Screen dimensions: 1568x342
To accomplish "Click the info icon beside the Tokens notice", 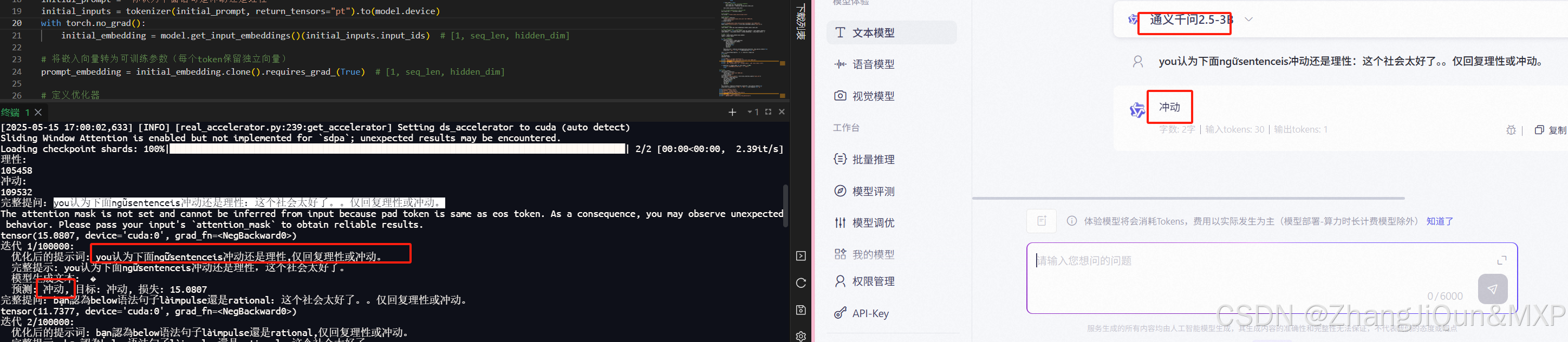I will (1071, 221).
